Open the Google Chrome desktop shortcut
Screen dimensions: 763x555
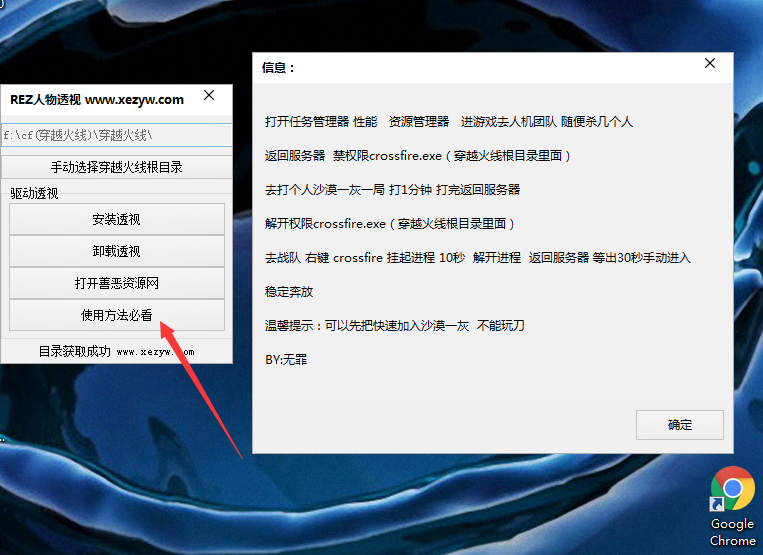coord(732,505)
